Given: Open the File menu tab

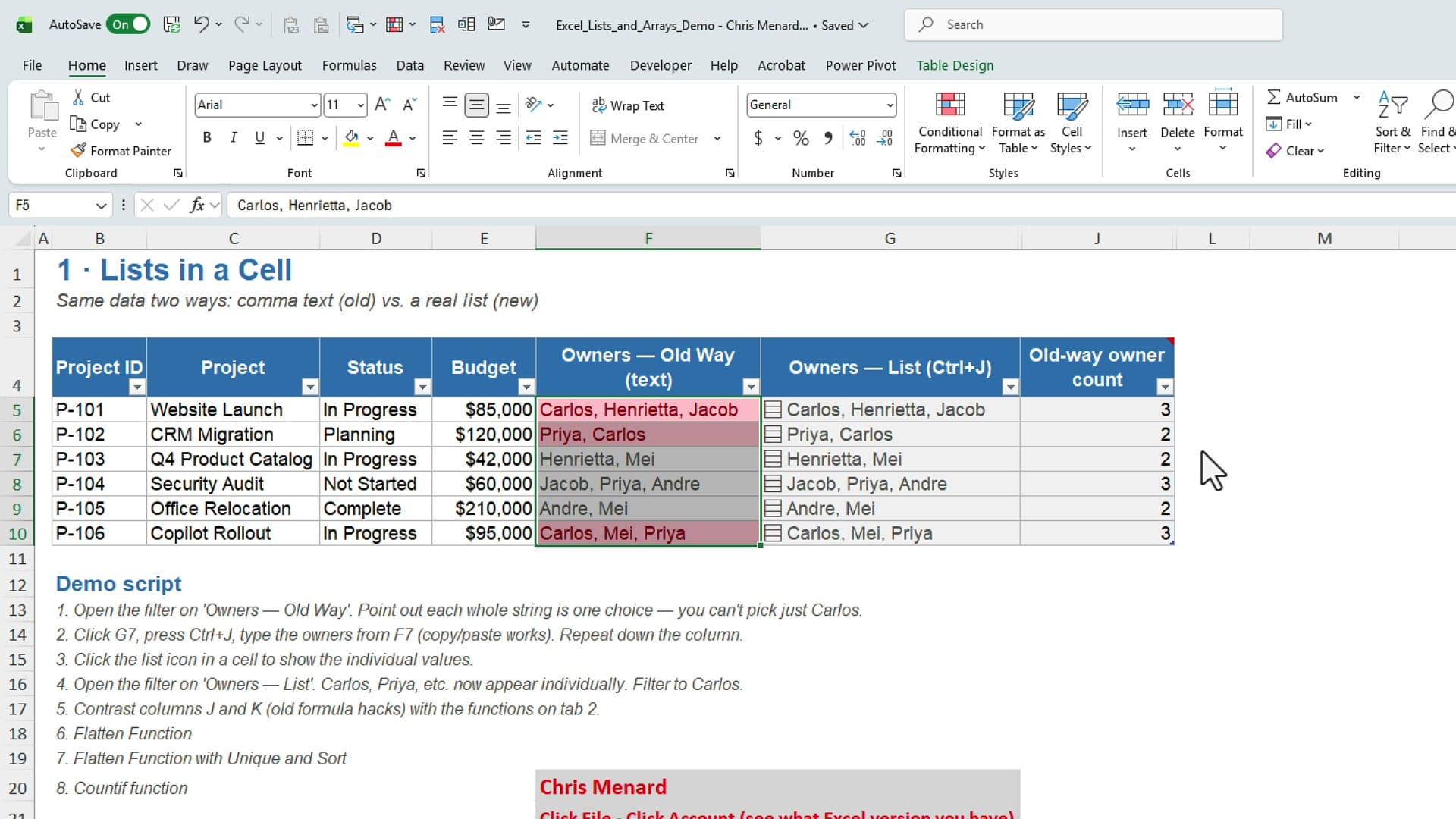Looking at the screenshot, I should pos(32,65).
